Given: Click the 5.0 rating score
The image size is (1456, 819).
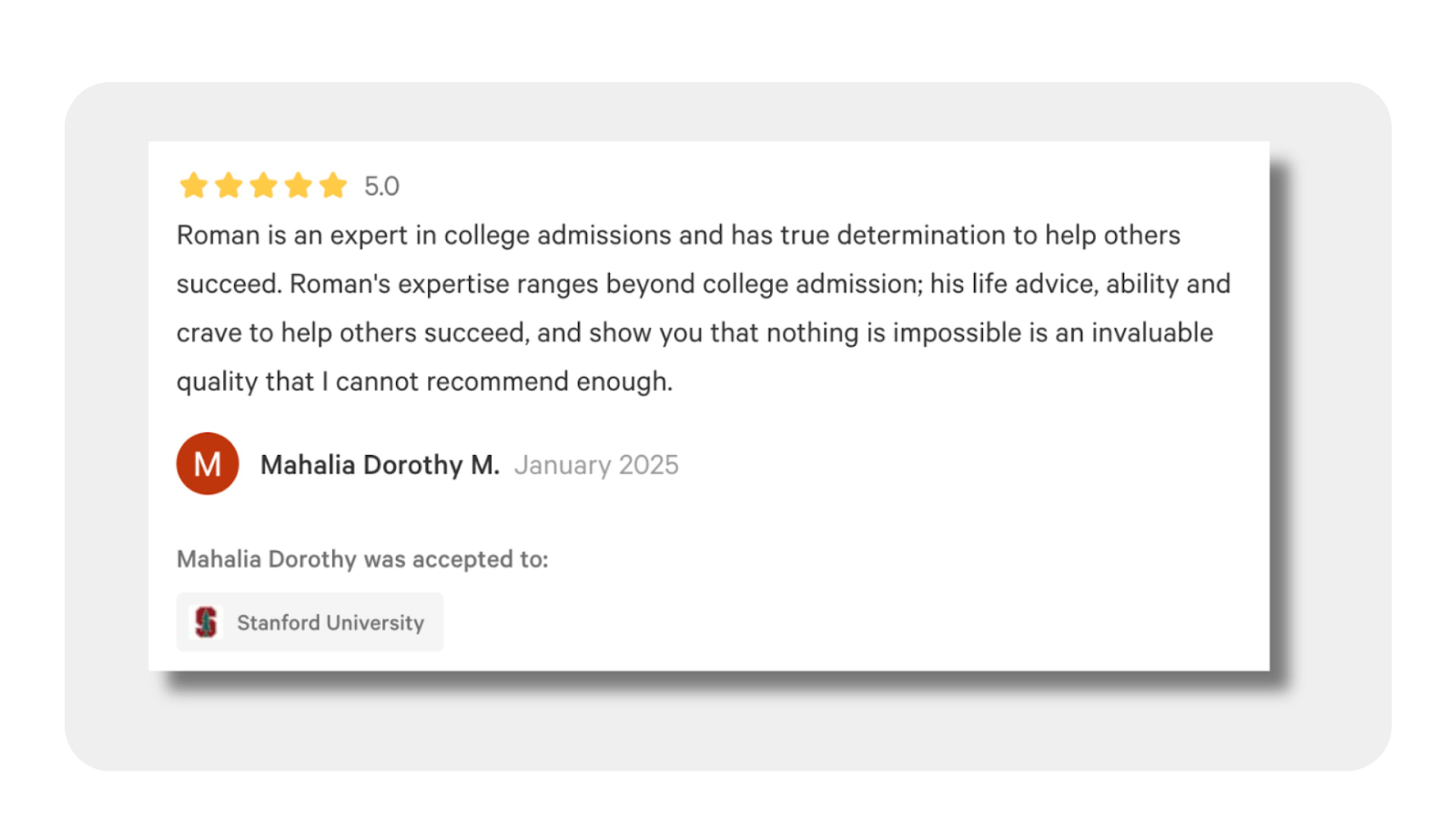Looking at the screenshot, I should 381,186.
